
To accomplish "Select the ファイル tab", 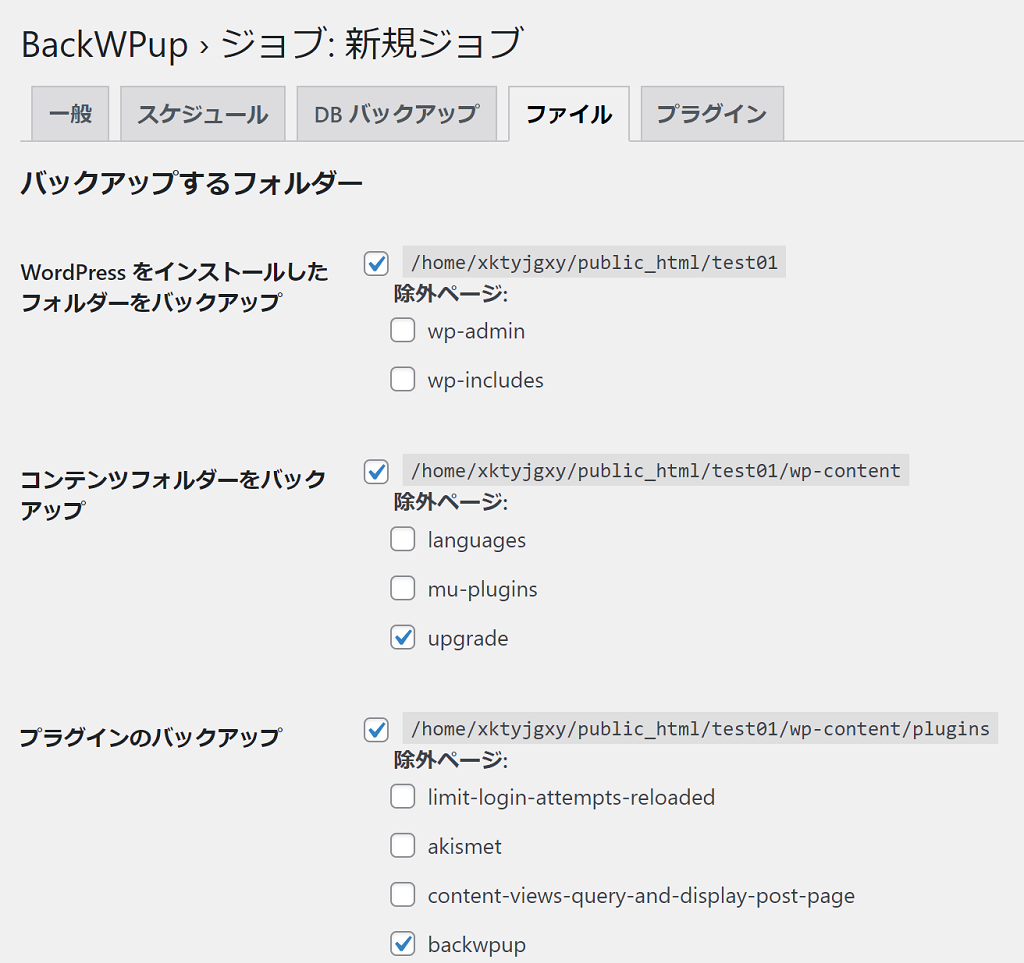I will pos(568,114).
